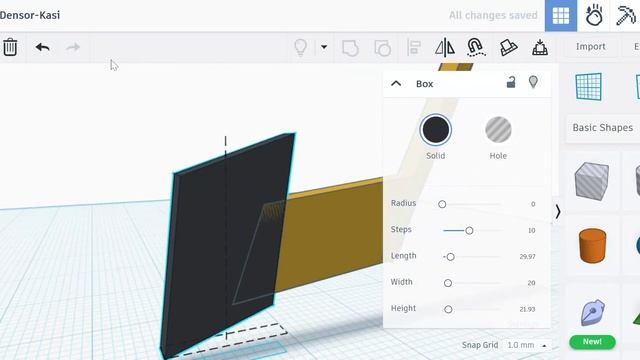Adjust the Height slider handle

click(x=448, y=309)
